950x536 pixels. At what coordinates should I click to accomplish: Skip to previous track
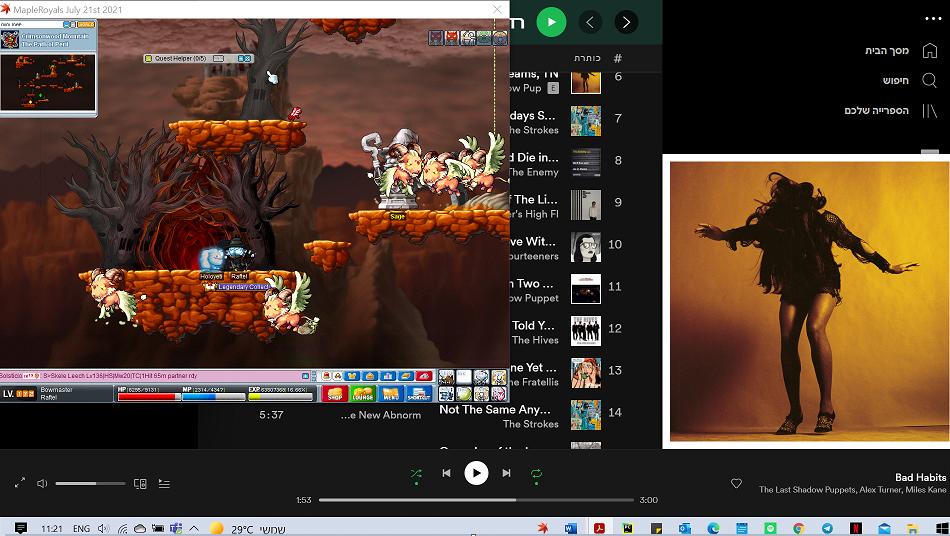pos(446,473)
